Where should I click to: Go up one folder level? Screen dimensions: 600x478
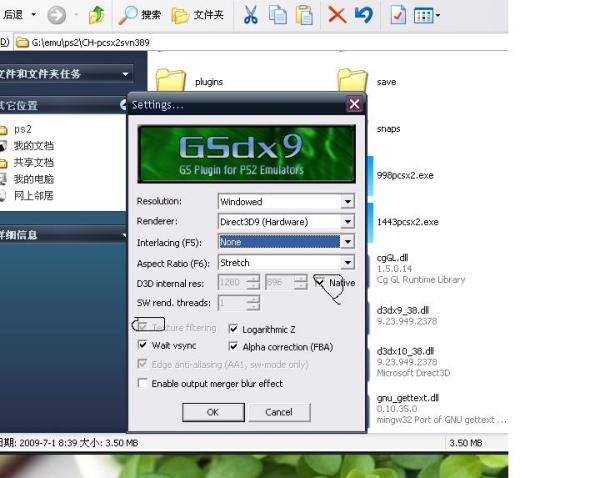(96, 15)
